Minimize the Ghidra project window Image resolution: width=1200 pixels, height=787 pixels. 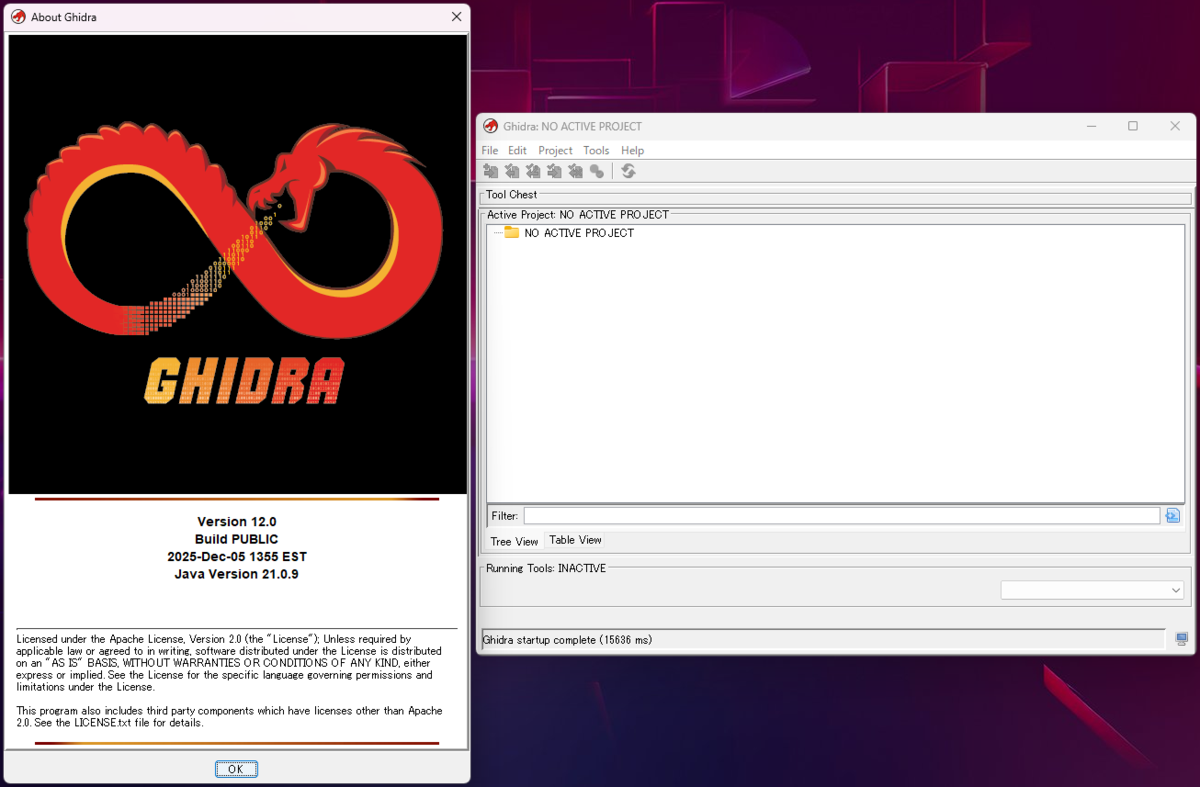pos(1091,126)
